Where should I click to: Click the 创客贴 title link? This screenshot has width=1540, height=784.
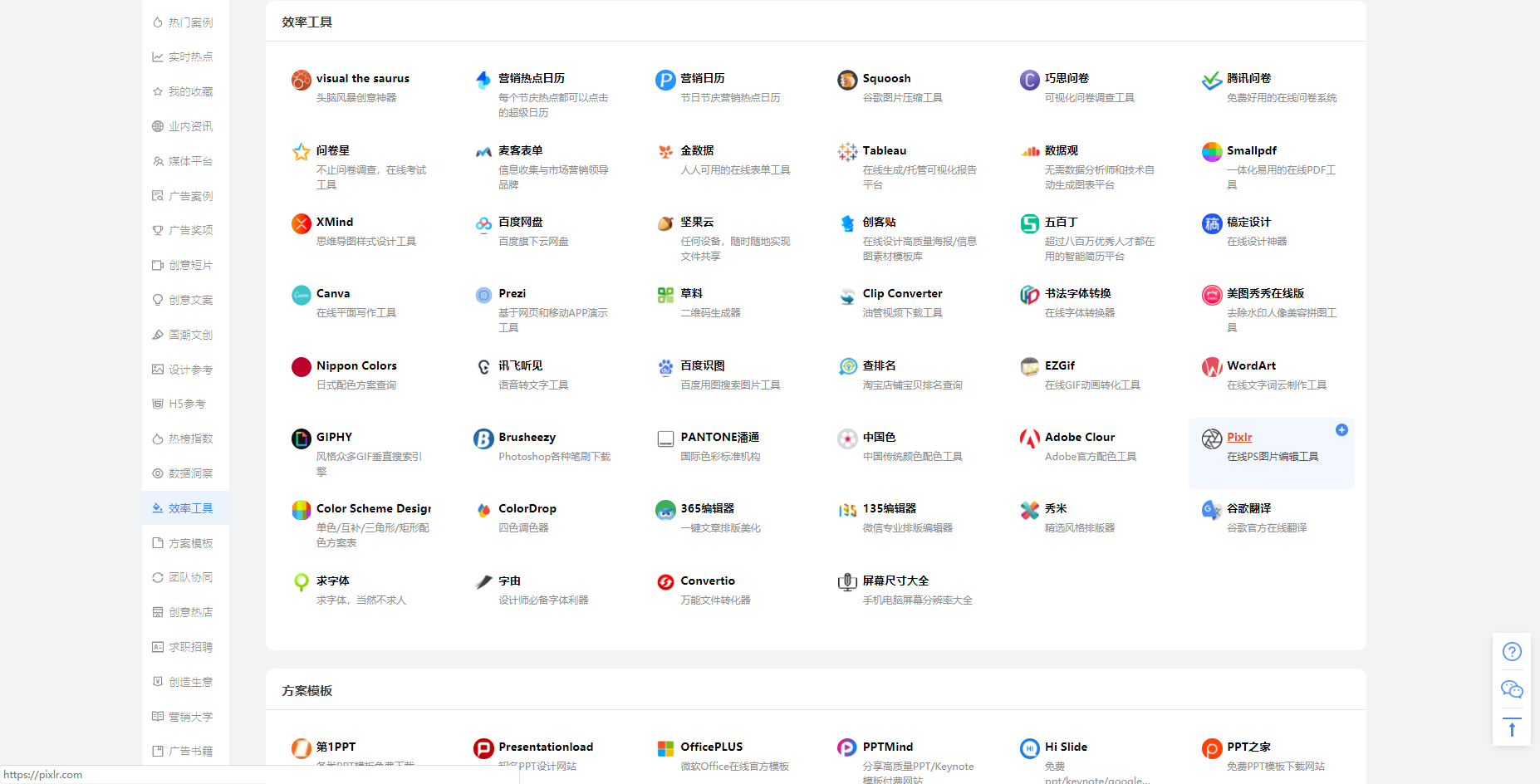(880, 222)
